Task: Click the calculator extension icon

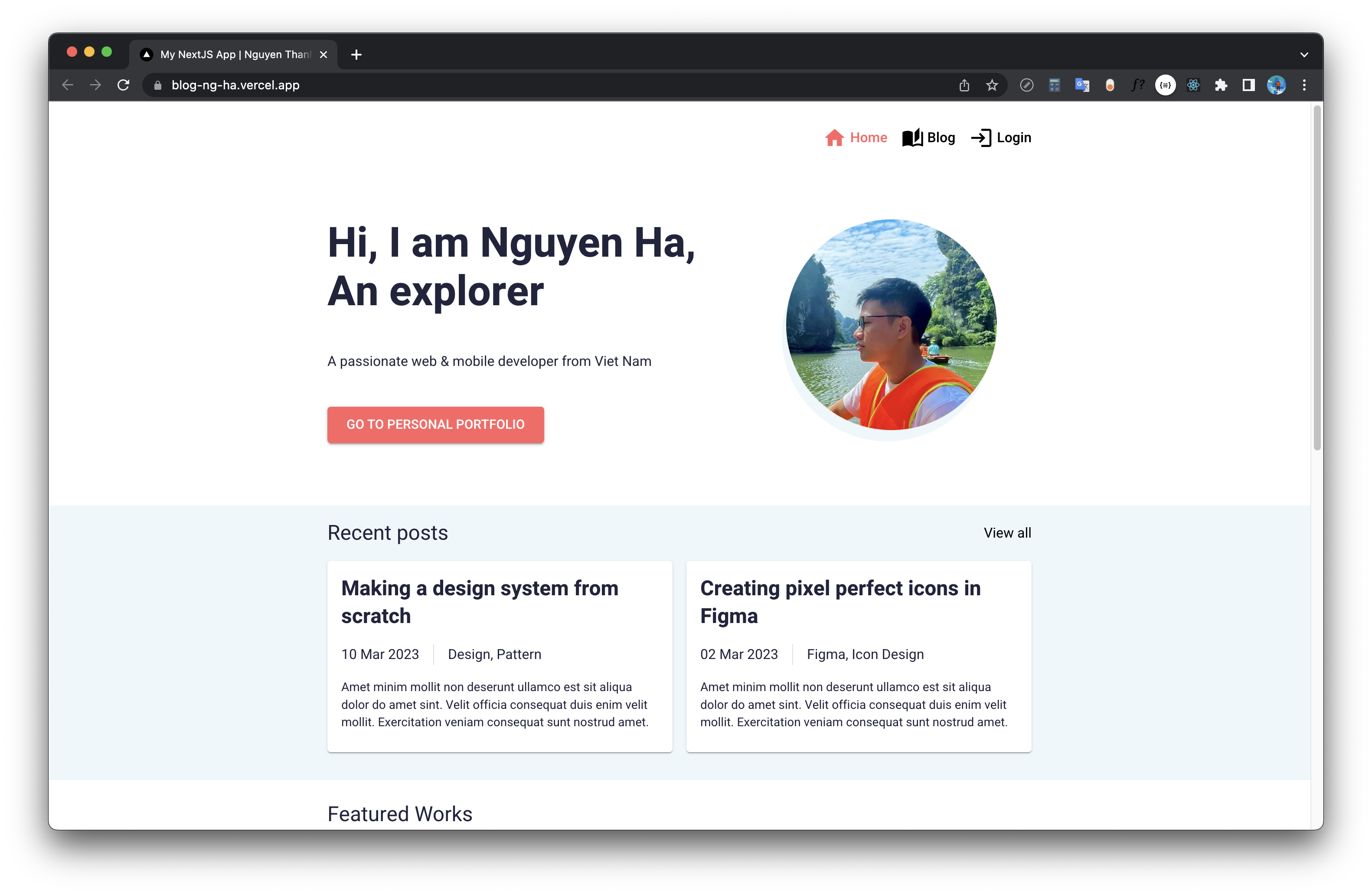Action: click(1054, 85)
